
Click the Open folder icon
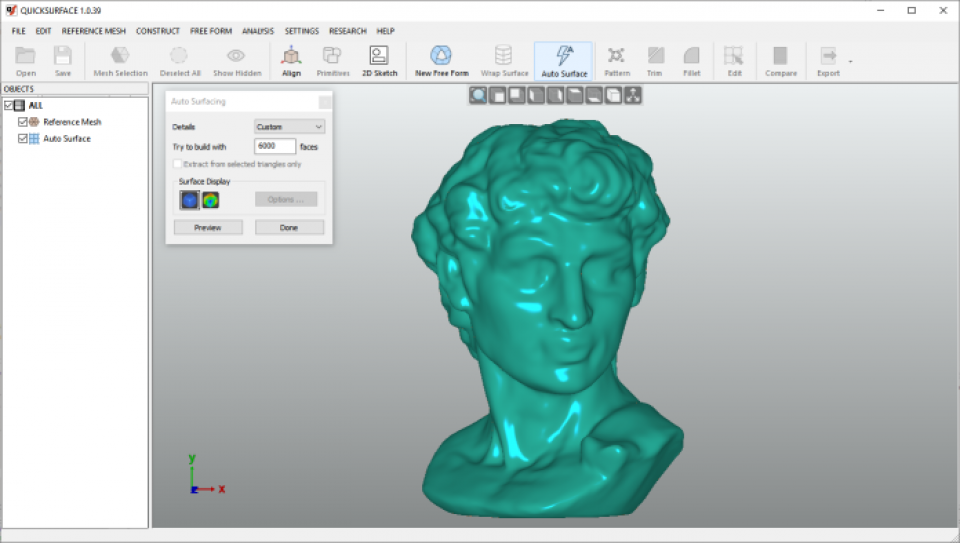[x=25, y=56]
